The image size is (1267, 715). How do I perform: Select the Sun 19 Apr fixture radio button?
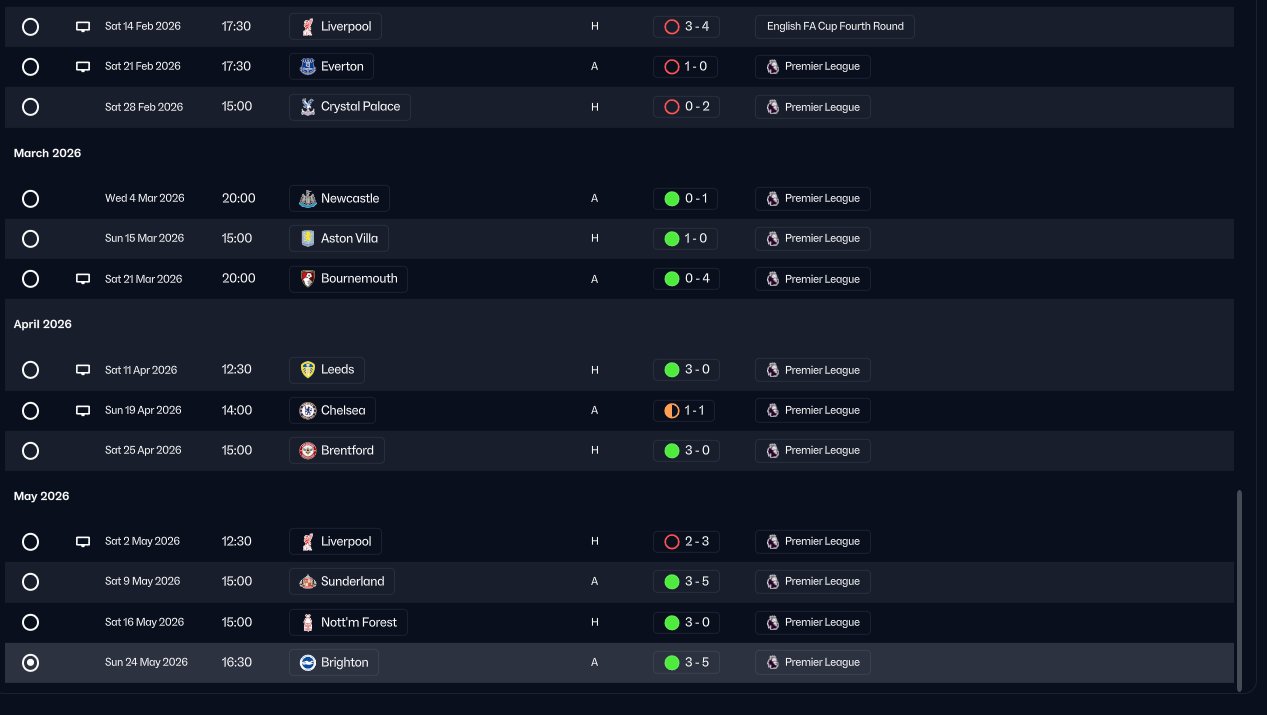[30, 410]
